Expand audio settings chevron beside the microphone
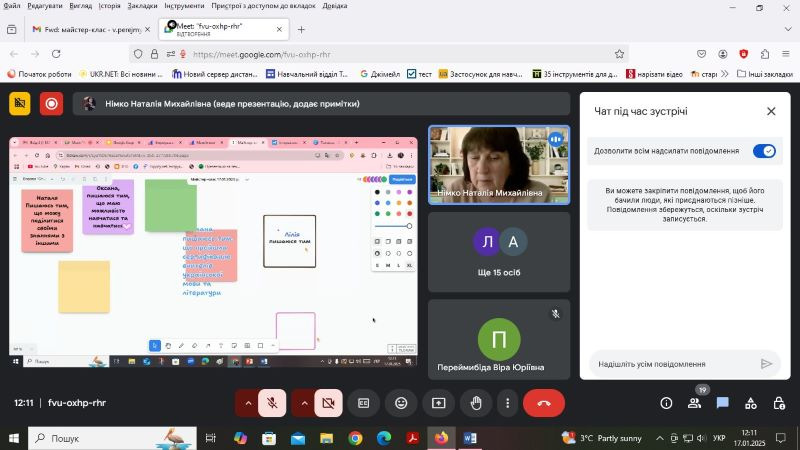Image resolution: width=800 pixels, height=450 pixels. tap(248, 403)
